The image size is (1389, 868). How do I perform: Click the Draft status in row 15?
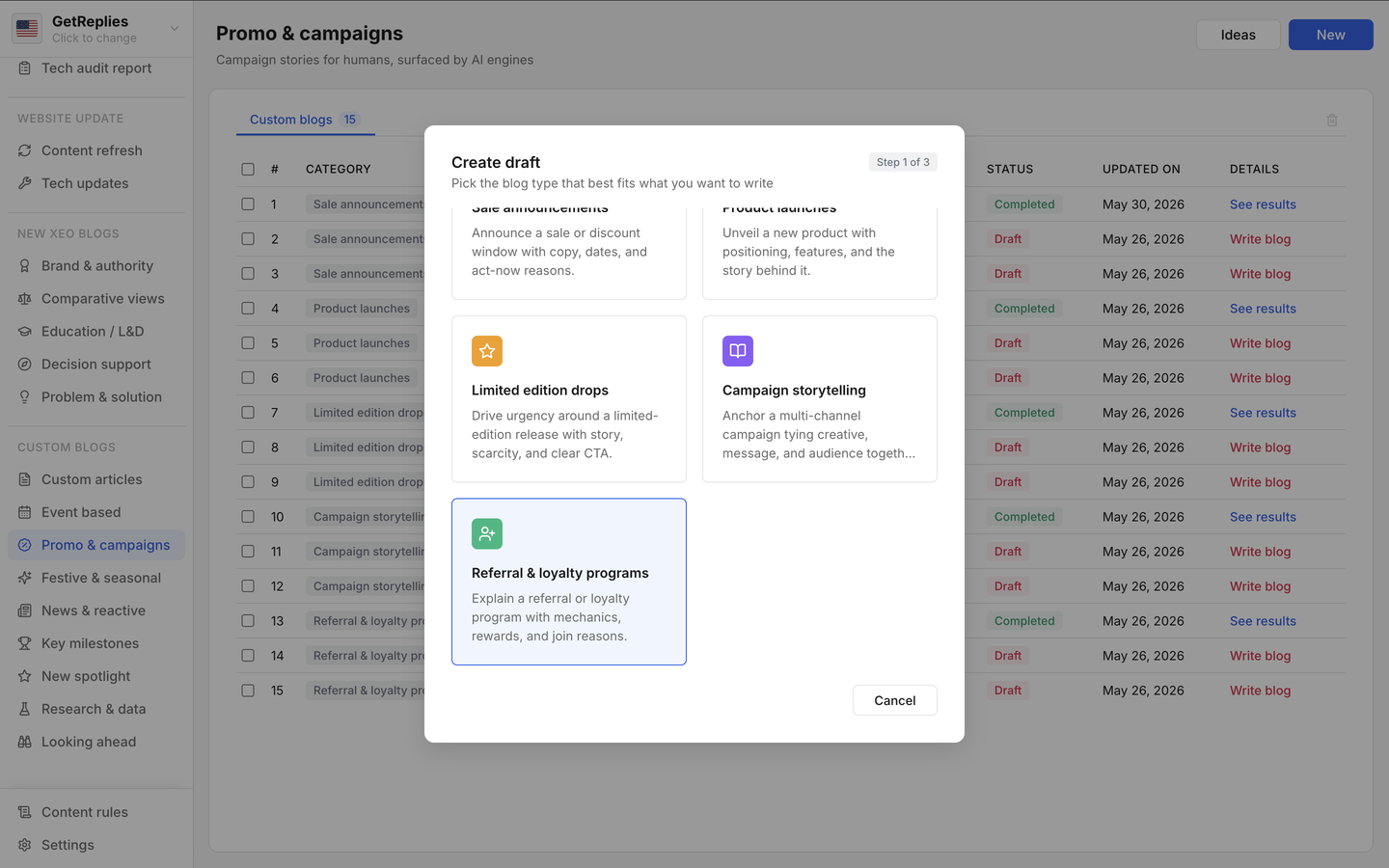point(1008,691)
